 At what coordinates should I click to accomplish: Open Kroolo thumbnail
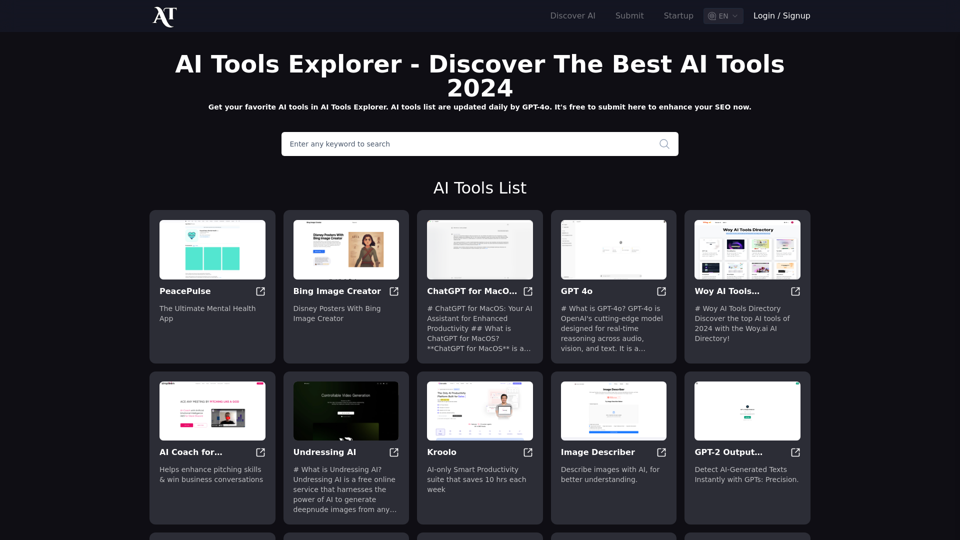[480, 411]
